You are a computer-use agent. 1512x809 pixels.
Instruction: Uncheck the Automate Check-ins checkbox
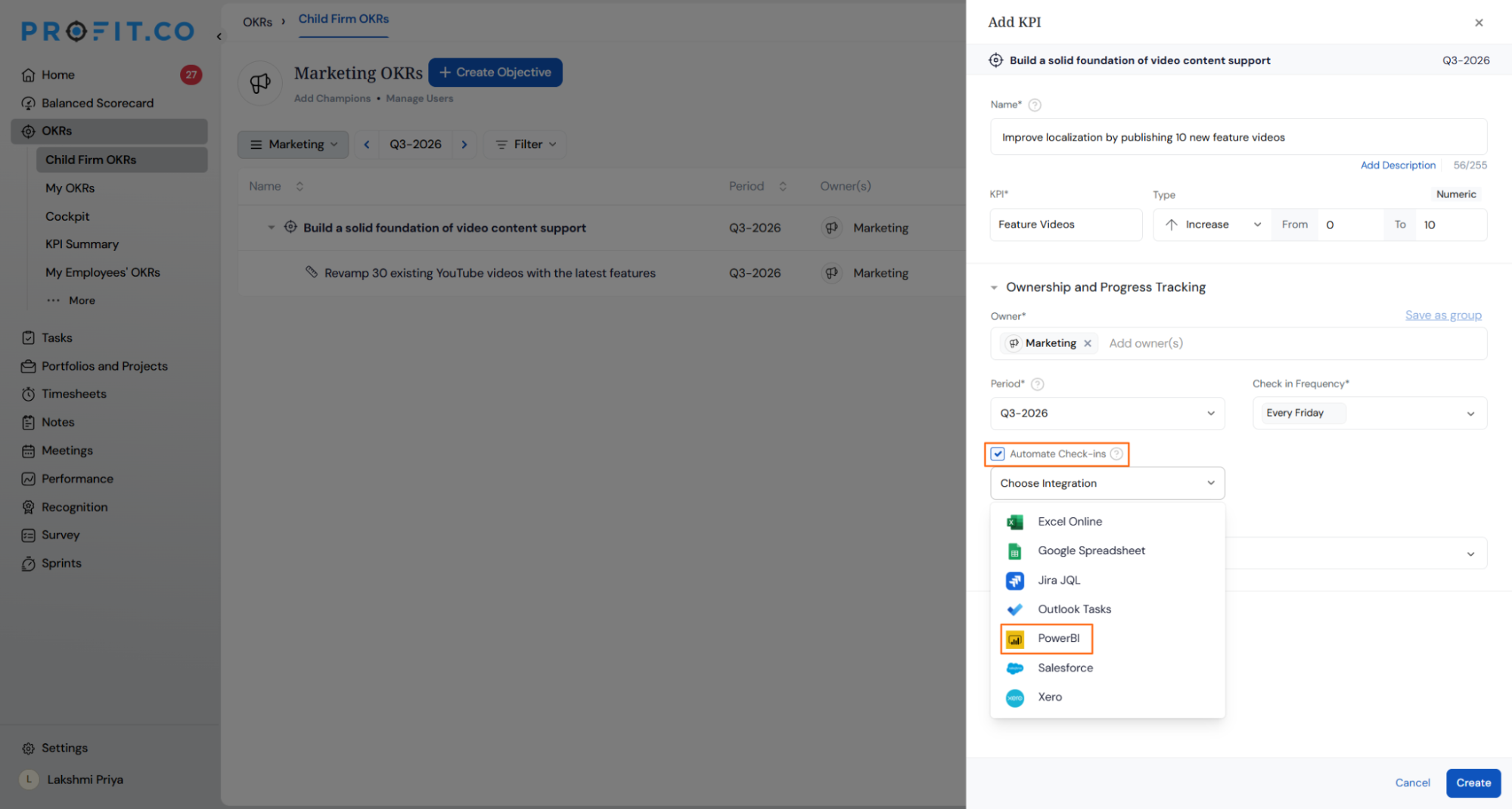click(998, 454)
